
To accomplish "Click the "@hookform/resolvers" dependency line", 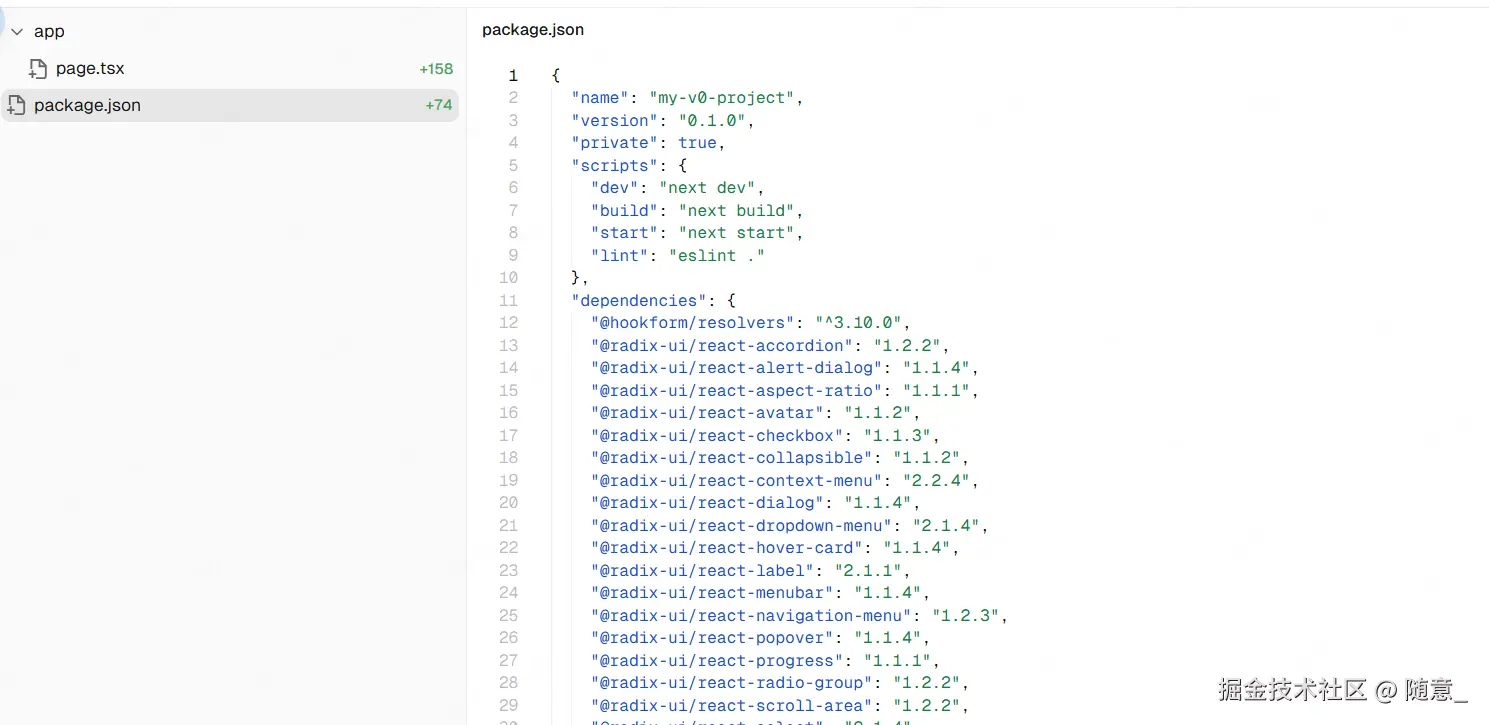I will coord(693,323).
